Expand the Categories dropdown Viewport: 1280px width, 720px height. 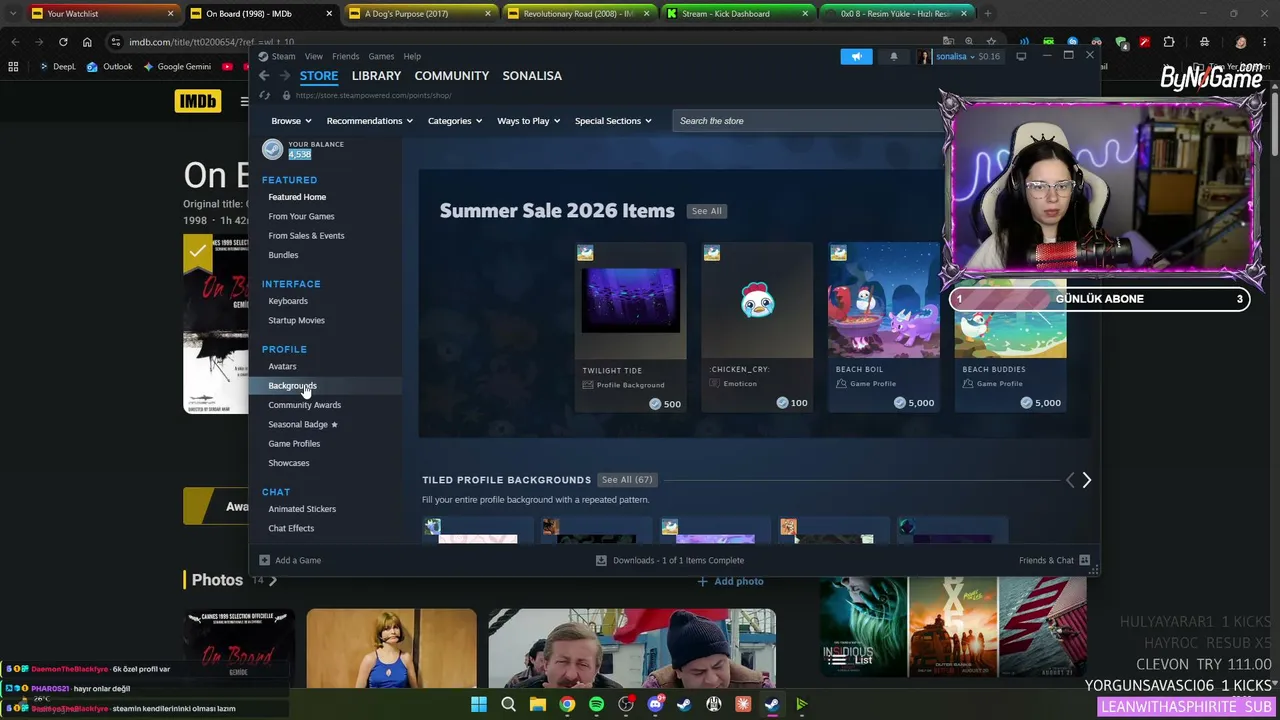pos(455,121)
